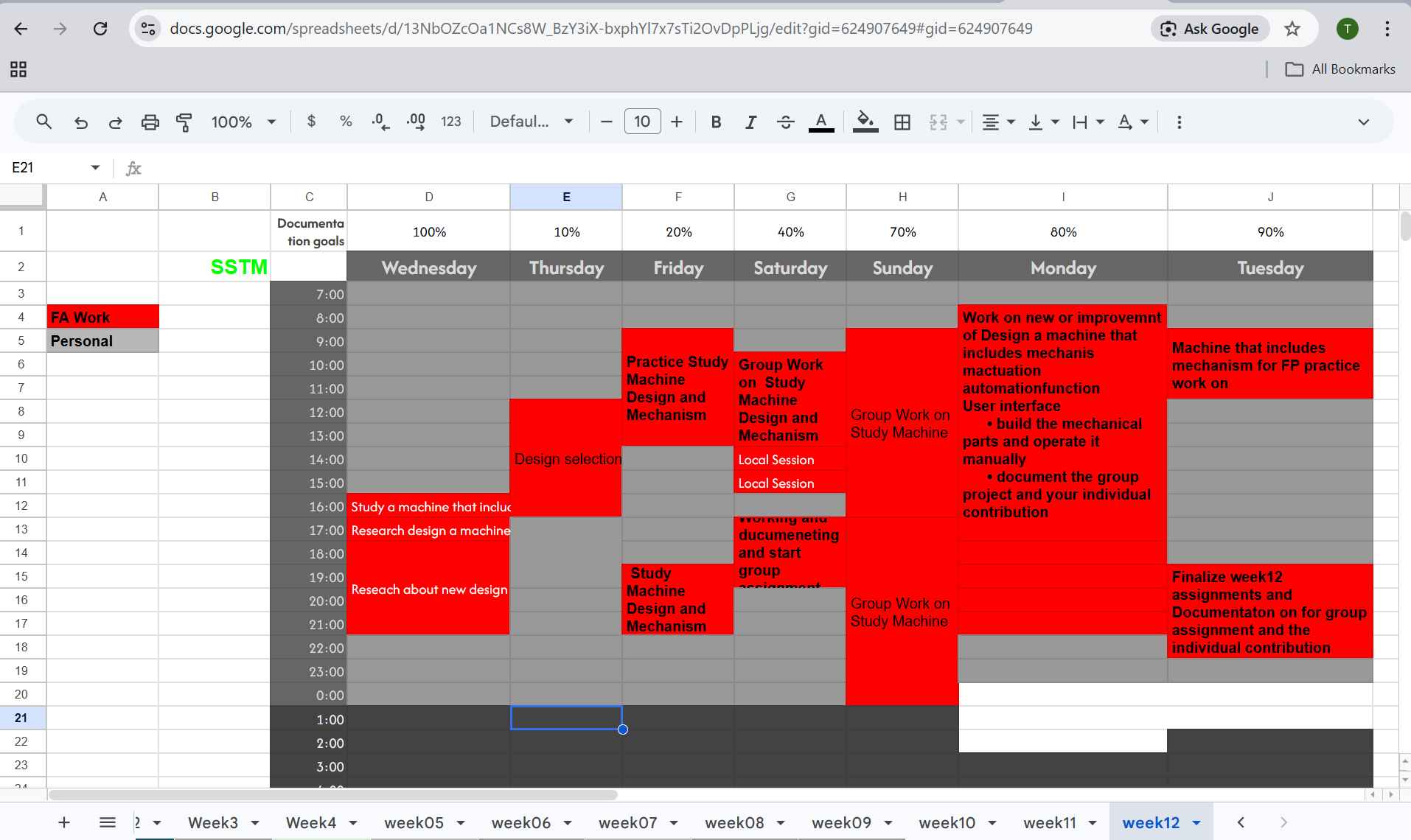This screenshot has height=840, width=1411.
Task: Select the Wednesday header cell
Action: tap(429, 267)
